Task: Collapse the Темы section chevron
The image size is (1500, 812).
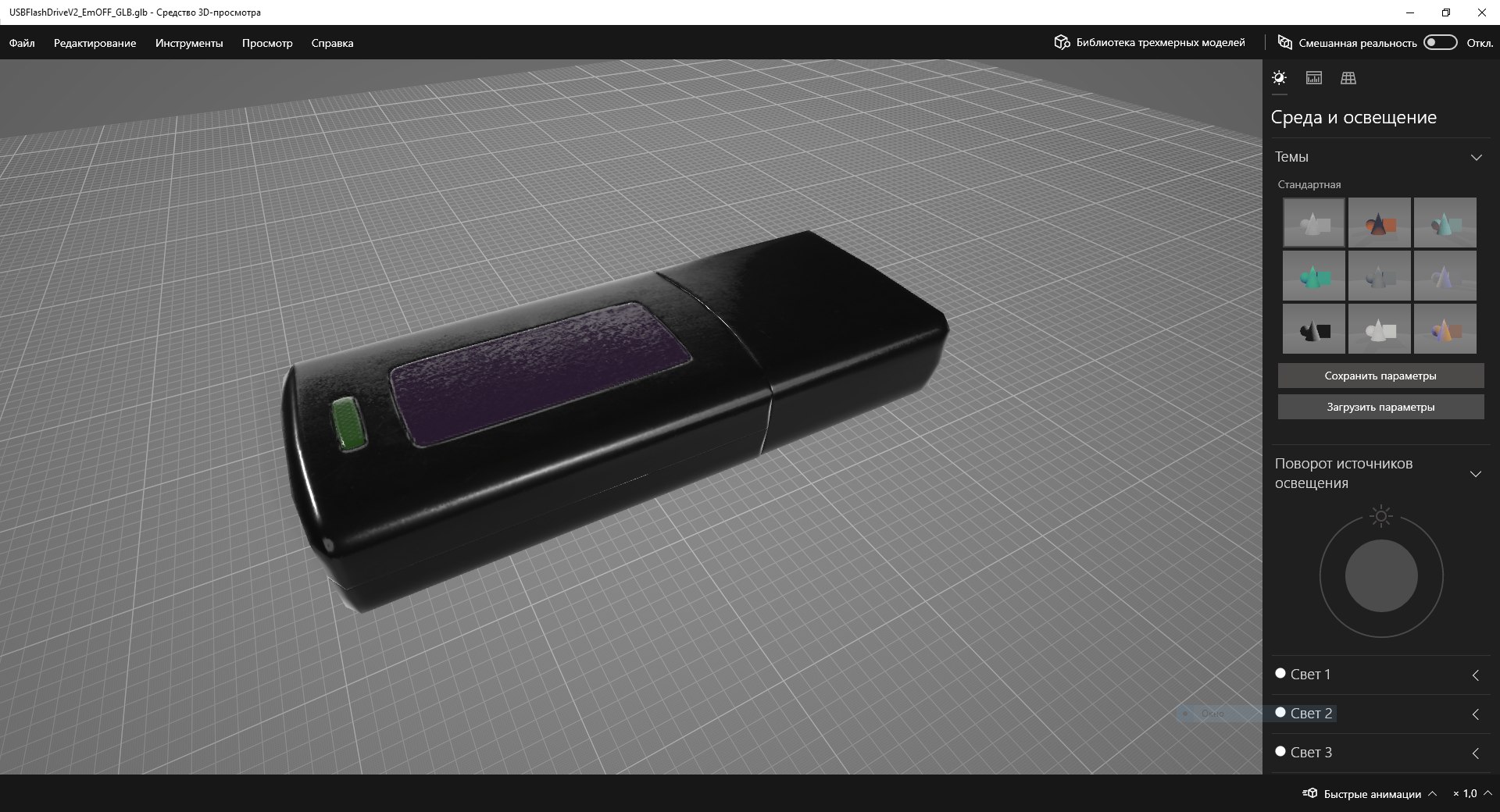Action: [x=1476, y=157]
